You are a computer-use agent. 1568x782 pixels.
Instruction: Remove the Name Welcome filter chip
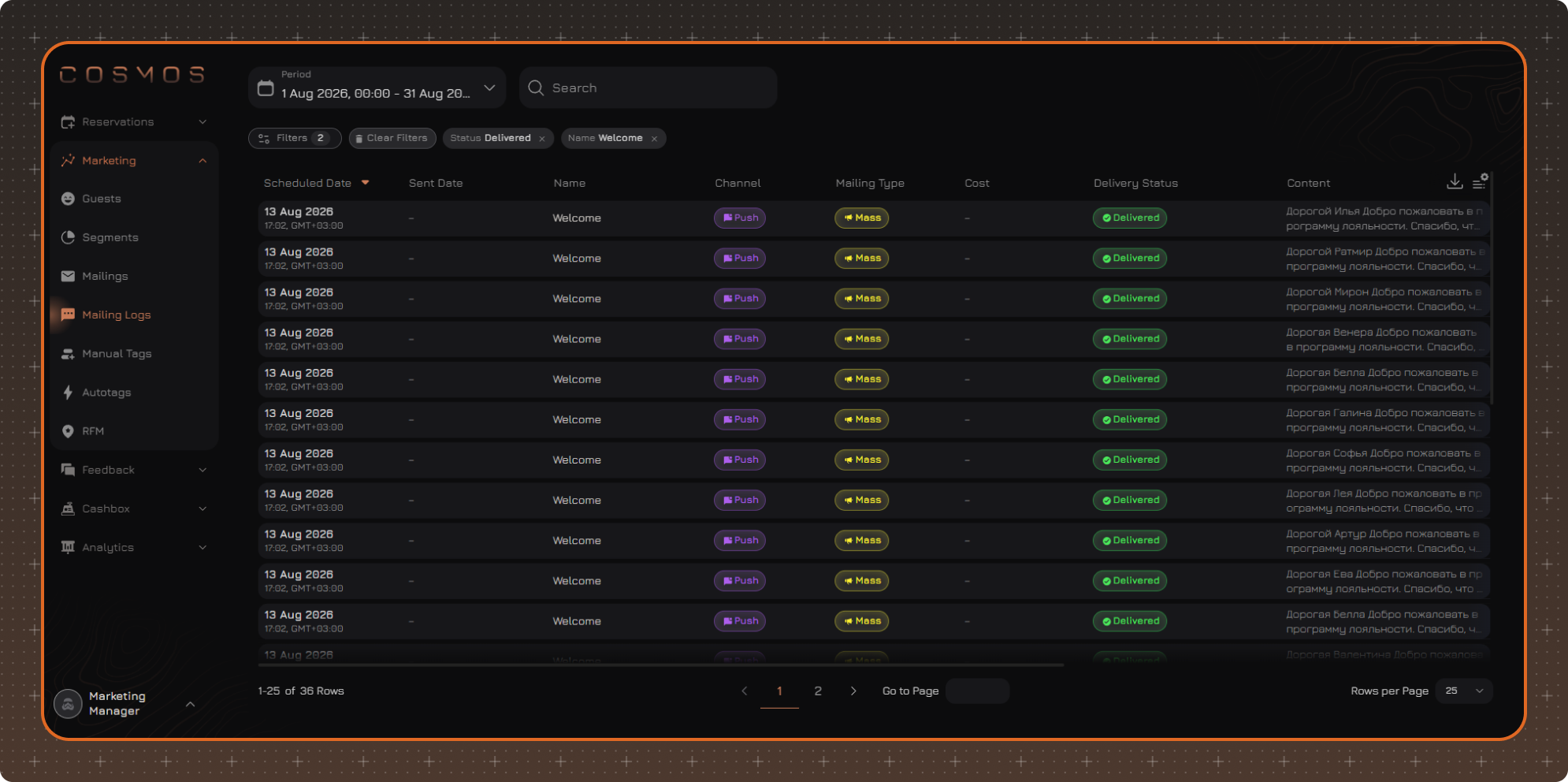tap(654, 139)
